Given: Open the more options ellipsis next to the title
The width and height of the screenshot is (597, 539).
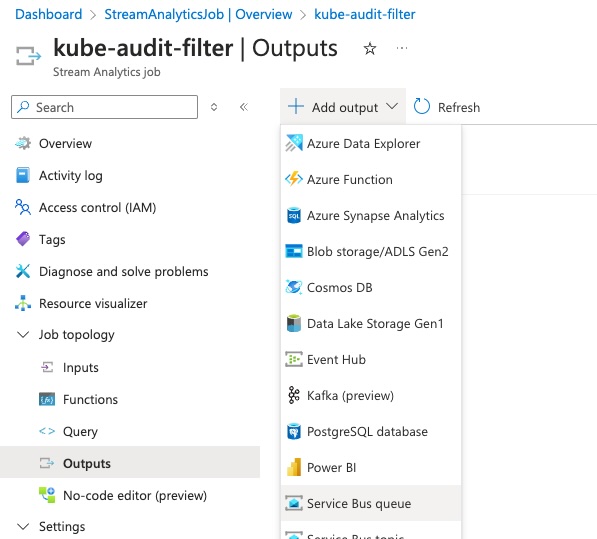Looking at the screenshot, I should pos(402,48).
